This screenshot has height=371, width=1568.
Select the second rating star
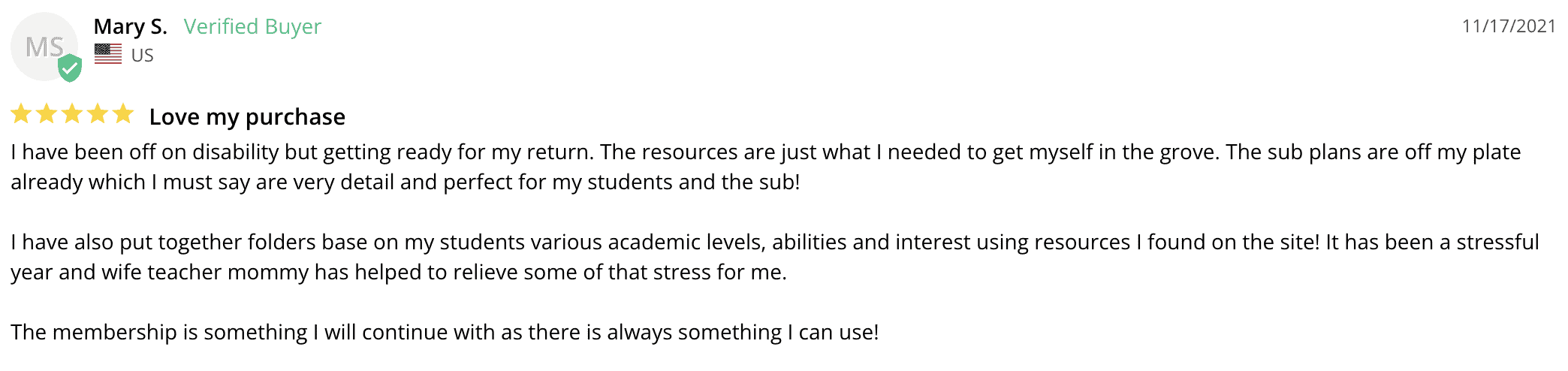(47, 114)
